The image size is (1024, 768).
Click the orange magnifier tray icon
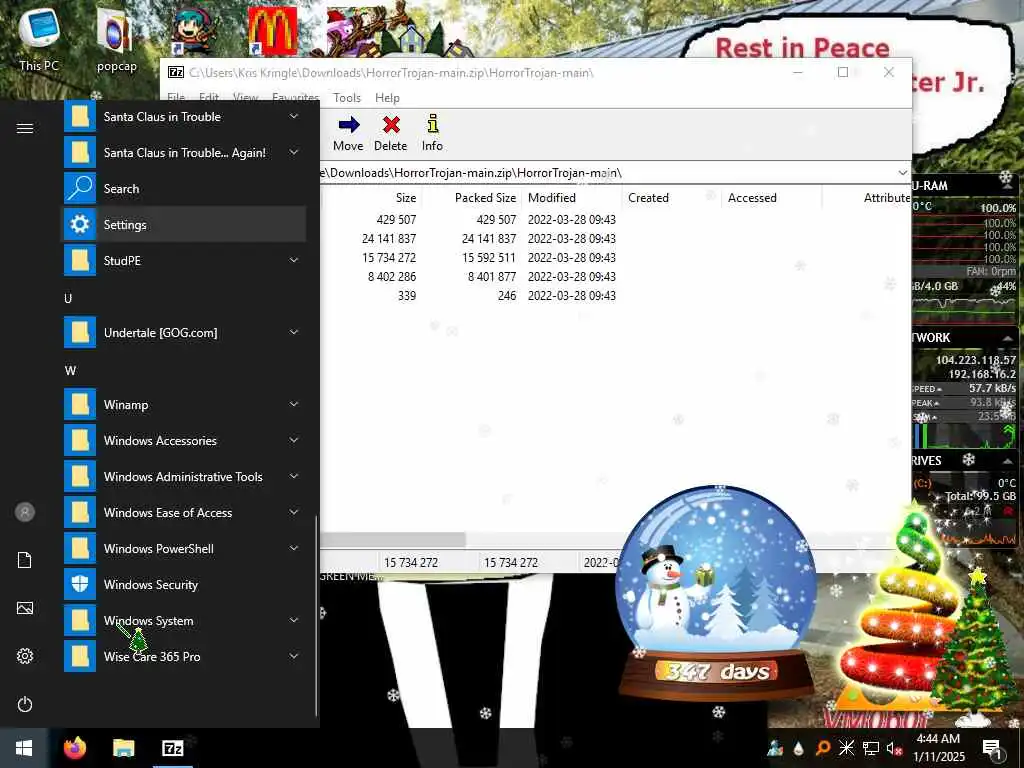(x=823, y=748)
